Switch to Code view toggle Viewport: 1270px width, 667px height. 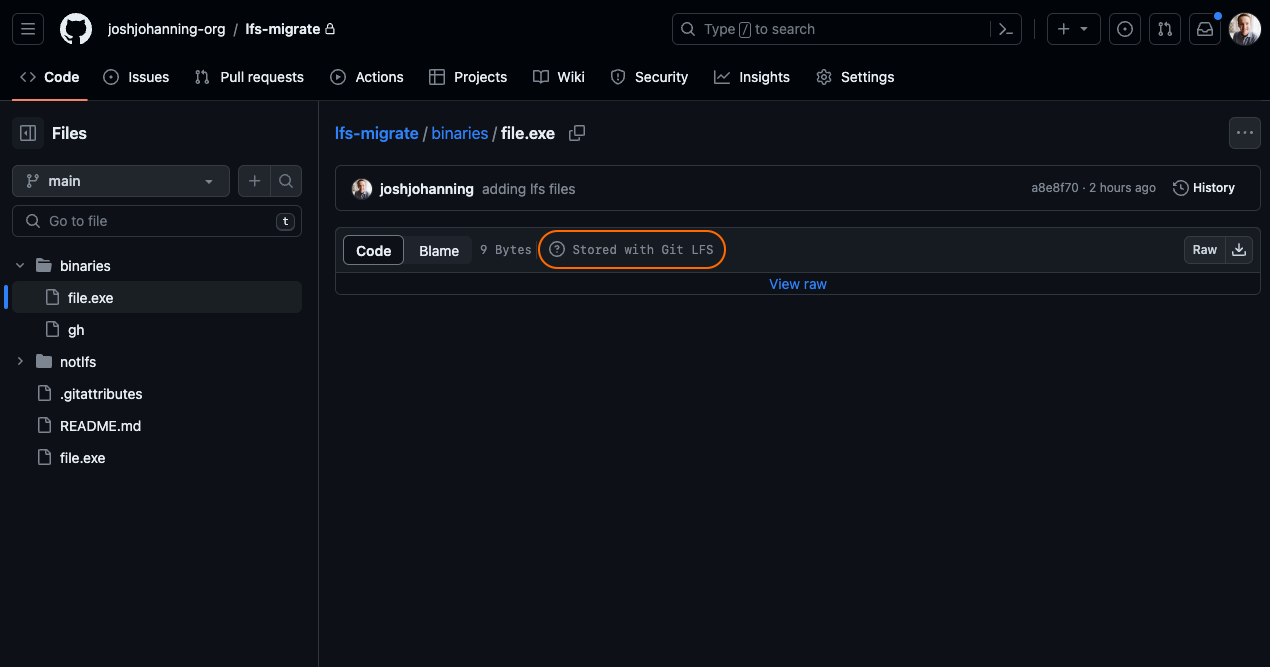(x=373, y=251)
